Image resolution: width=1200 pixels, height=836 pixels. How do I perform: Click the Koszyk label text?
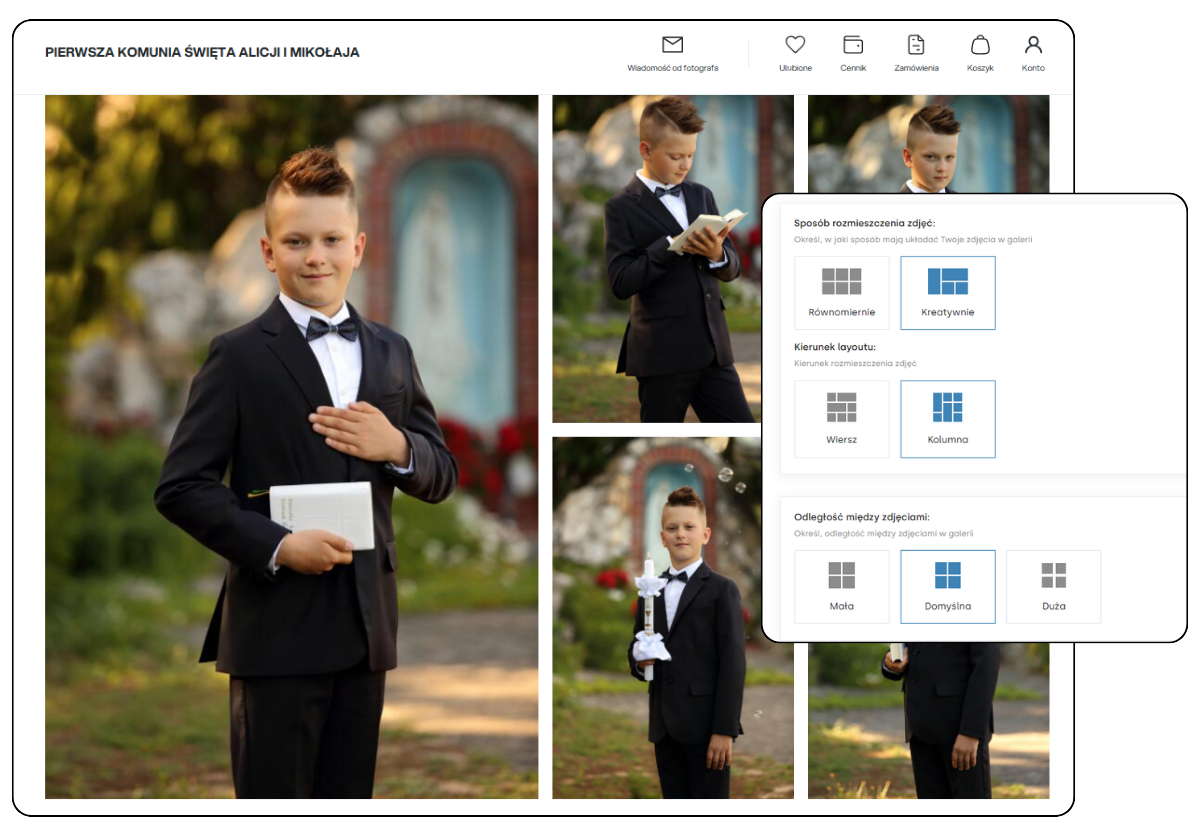pos(980,68)
